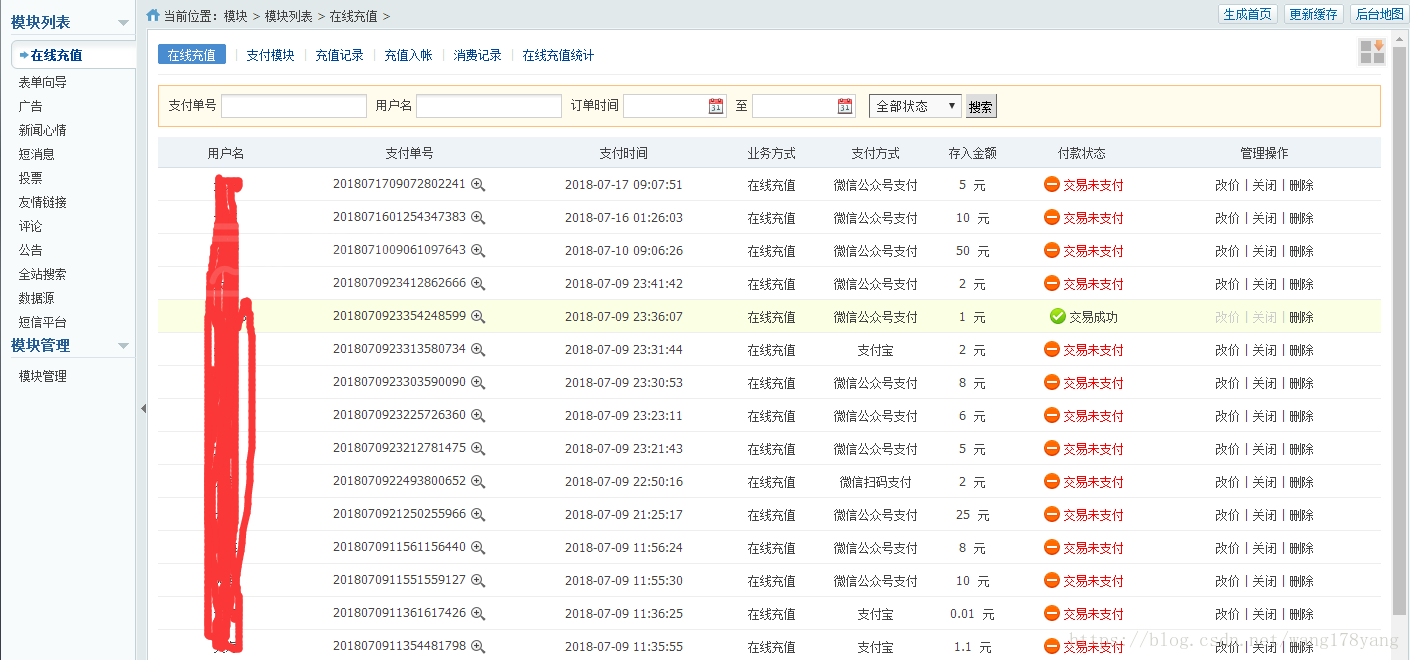Focus the 用户名 input field
1410x660 pixels.
coord(489,106)
